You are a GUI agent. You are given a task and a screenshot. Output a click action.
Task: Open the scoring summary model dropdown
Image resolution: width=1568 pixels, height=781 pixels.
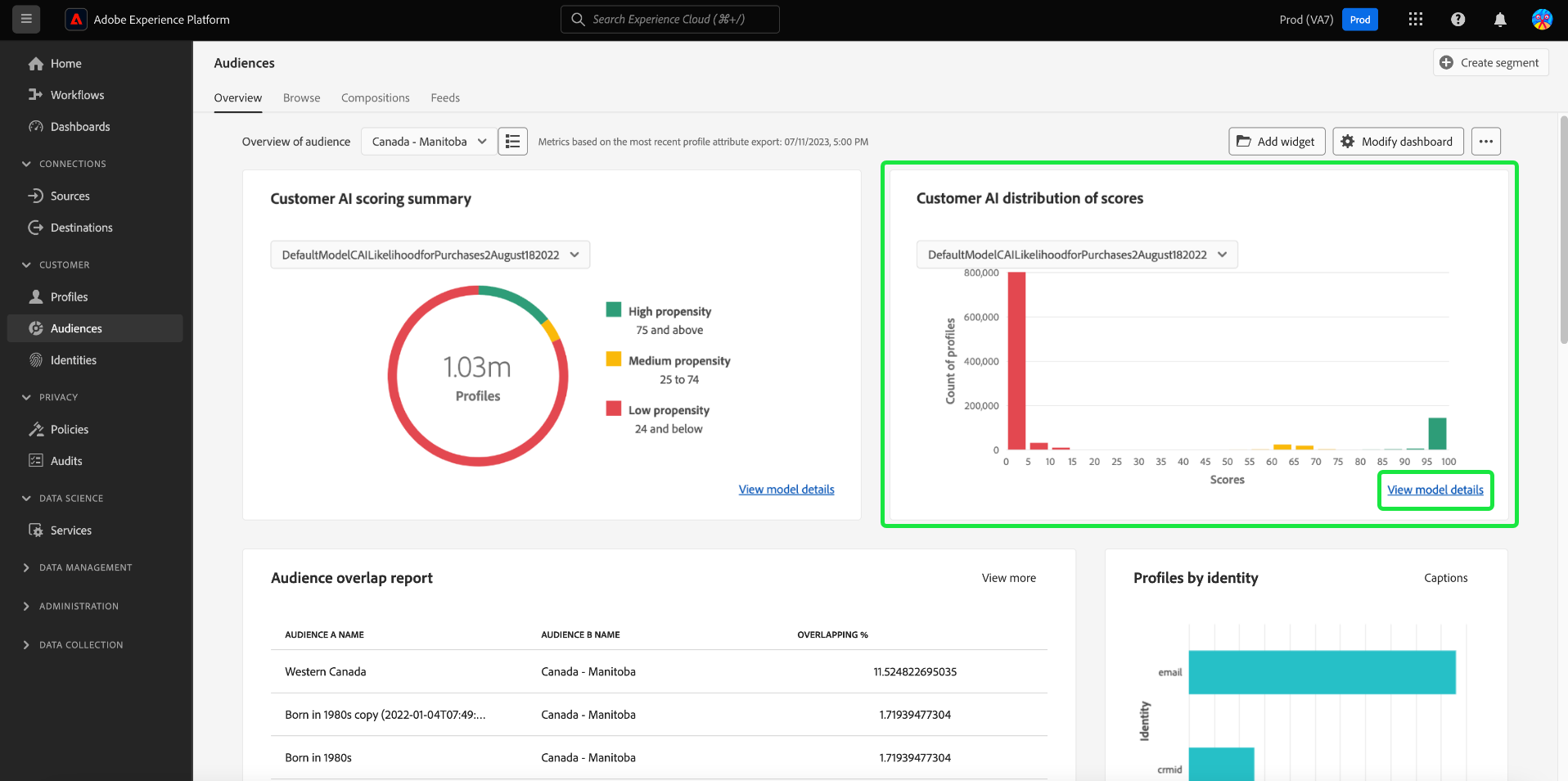[430, 255]
